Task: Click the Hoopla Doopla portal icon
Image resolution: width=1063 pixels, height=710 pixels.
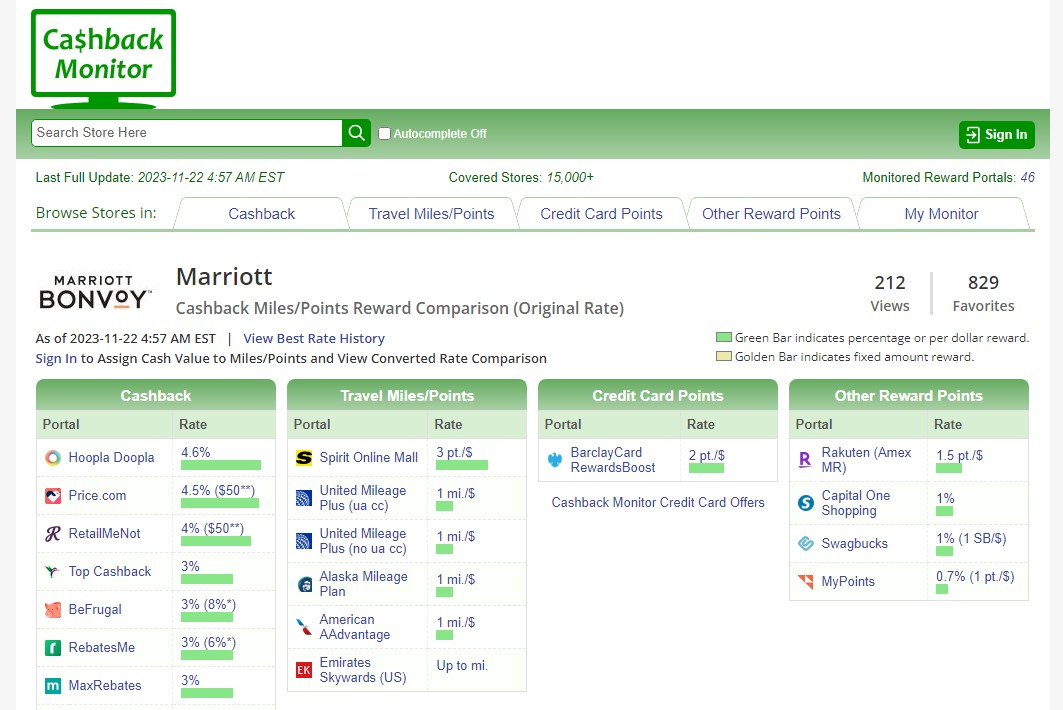Action: [x=53, y=458]
